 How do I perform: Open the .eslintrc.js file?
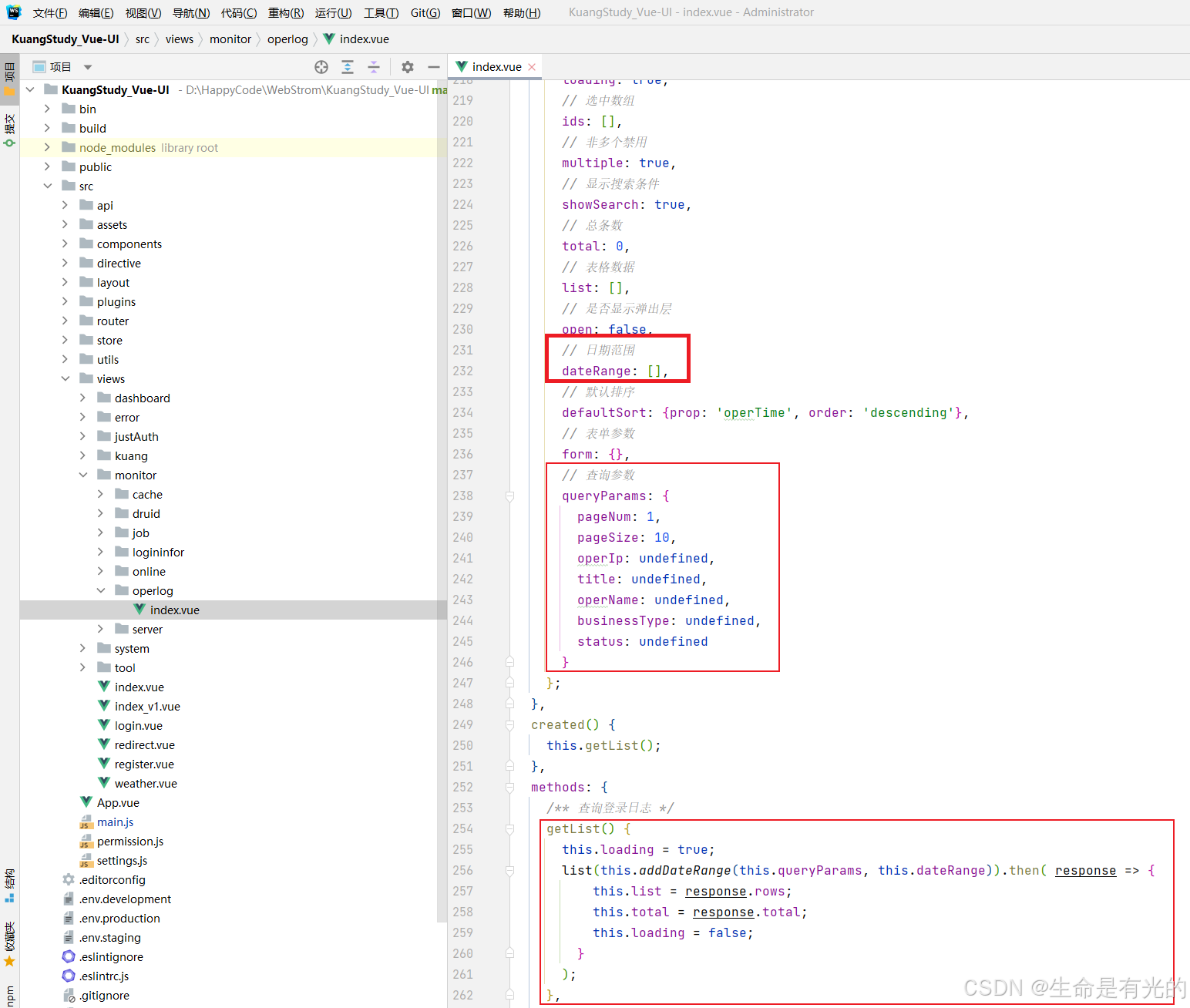96,976
